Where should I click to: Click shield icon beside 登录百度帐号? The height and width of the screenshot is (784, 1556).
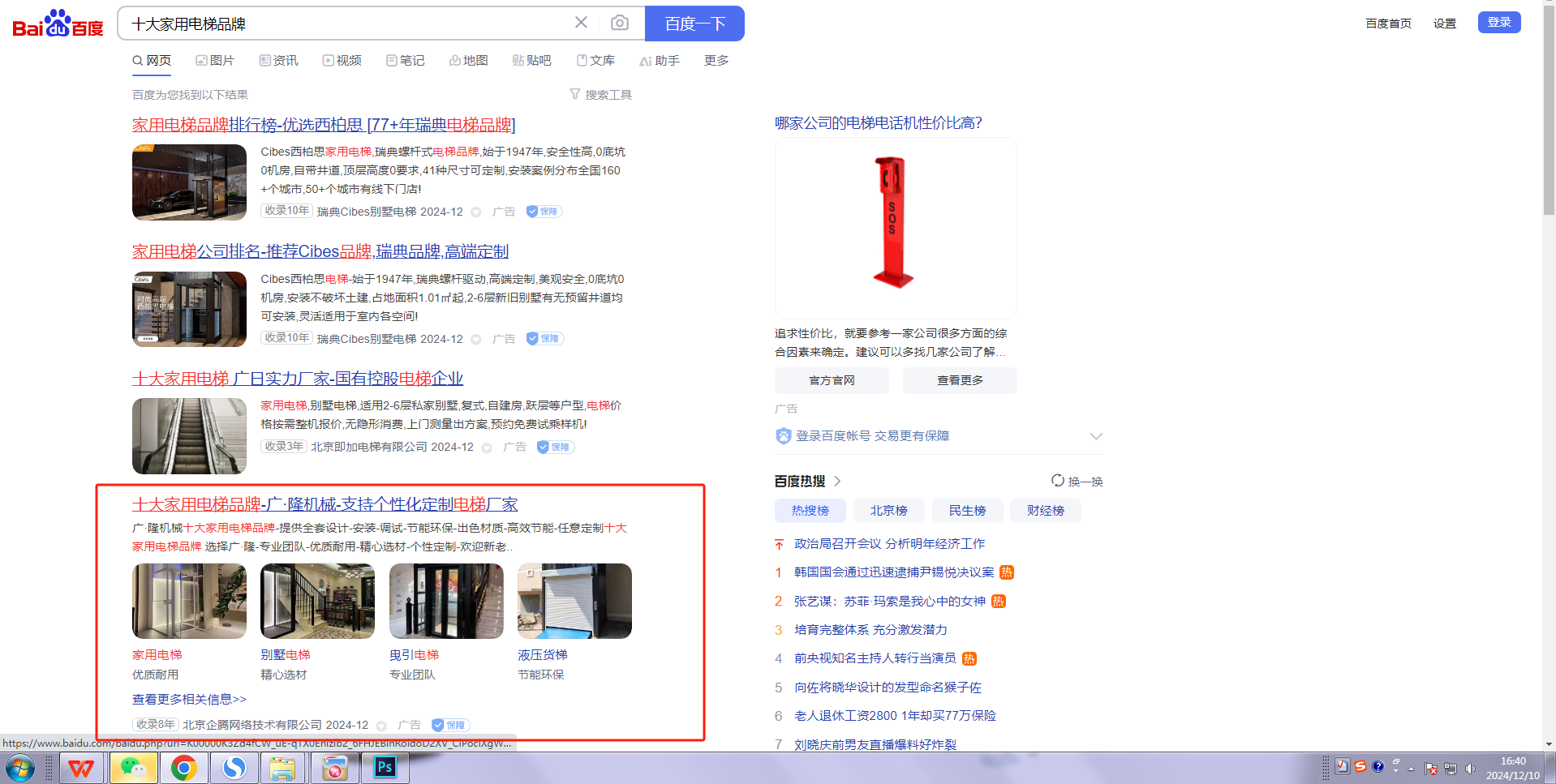pyautogui.click(x=784, y=436)
